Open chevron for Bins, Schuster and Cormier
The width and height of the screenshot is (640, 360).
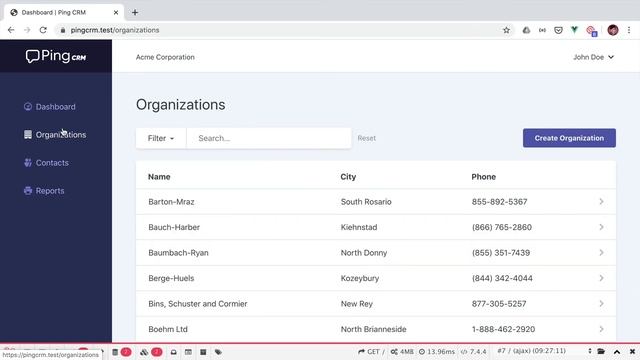(601, 304)
